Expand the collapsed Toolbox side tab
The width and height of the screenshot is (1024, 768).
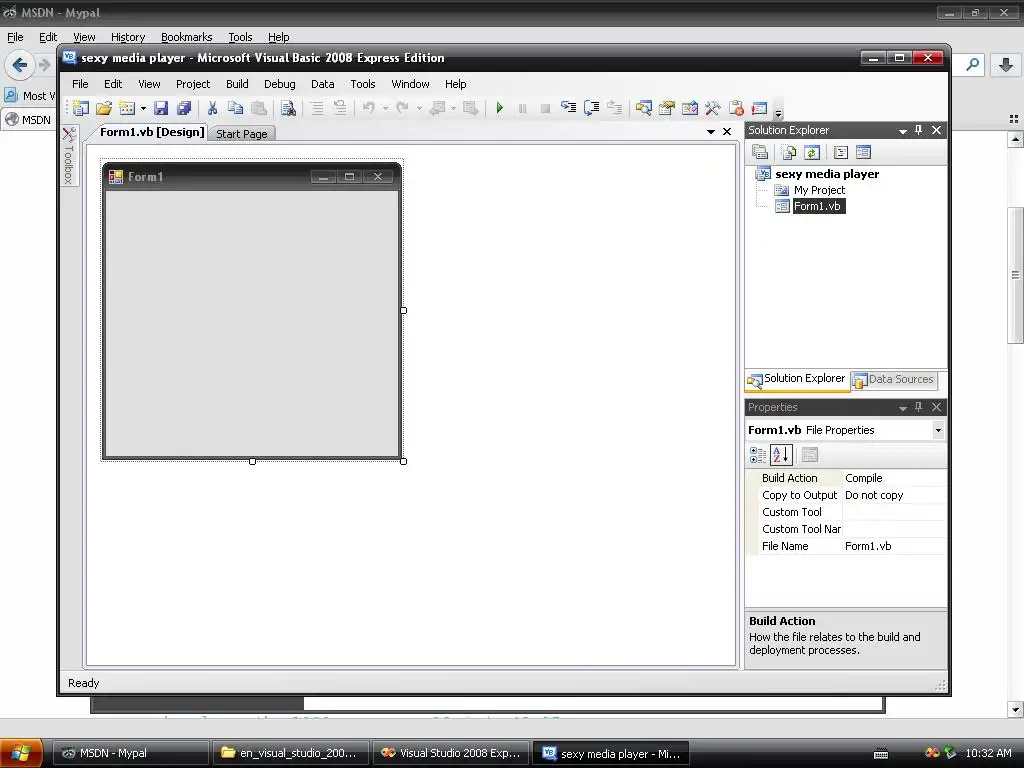coord(69,155)
